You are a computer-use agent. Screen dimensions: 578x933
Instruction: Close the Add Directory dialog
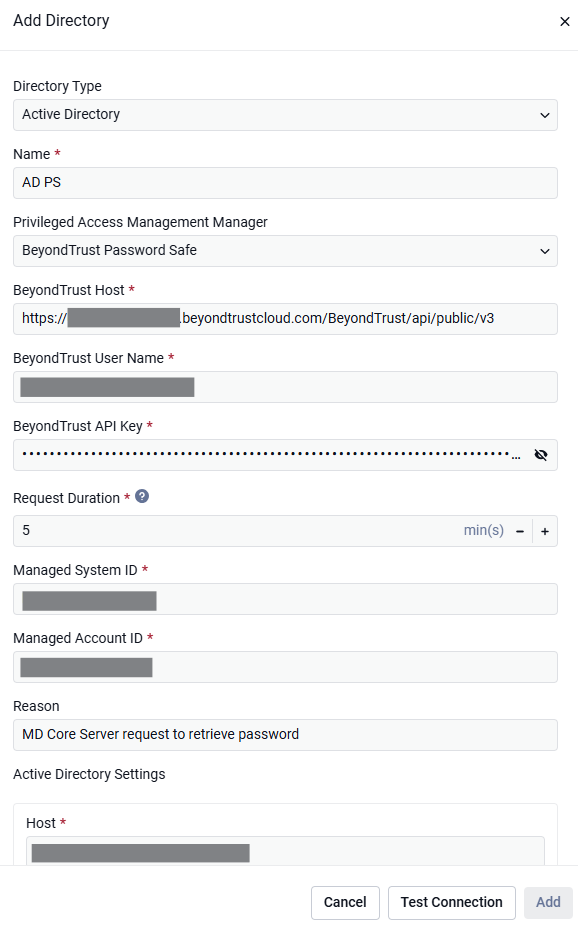[564, 22]
